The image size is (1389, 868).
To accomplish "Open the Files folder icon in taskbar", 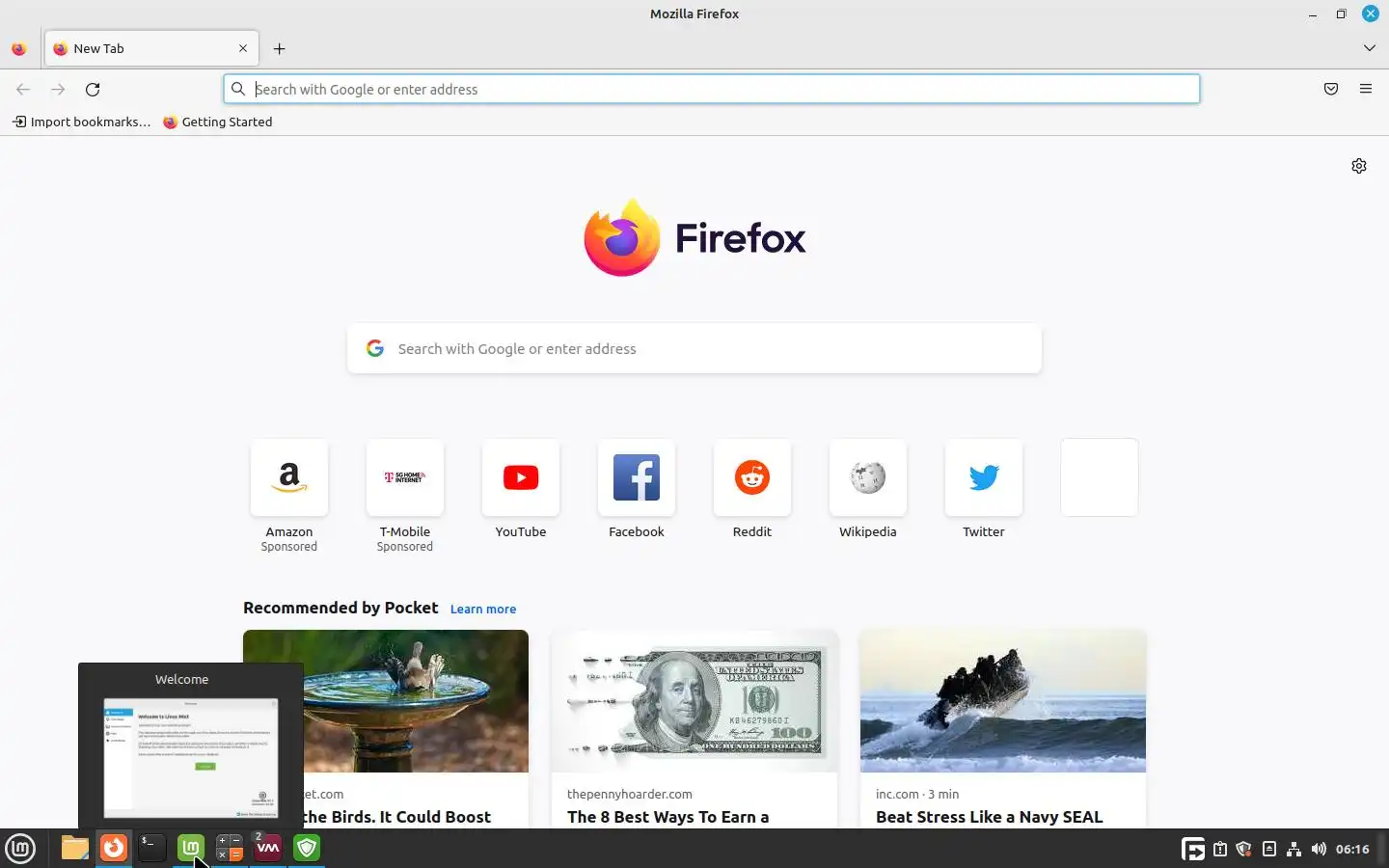I will coord(75,848).
